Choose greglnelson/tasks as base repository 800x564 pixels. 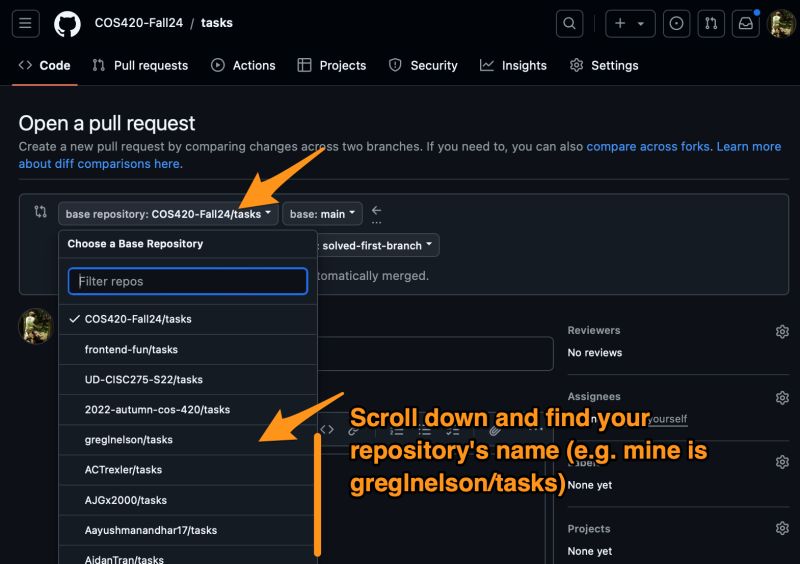(188, 440)
